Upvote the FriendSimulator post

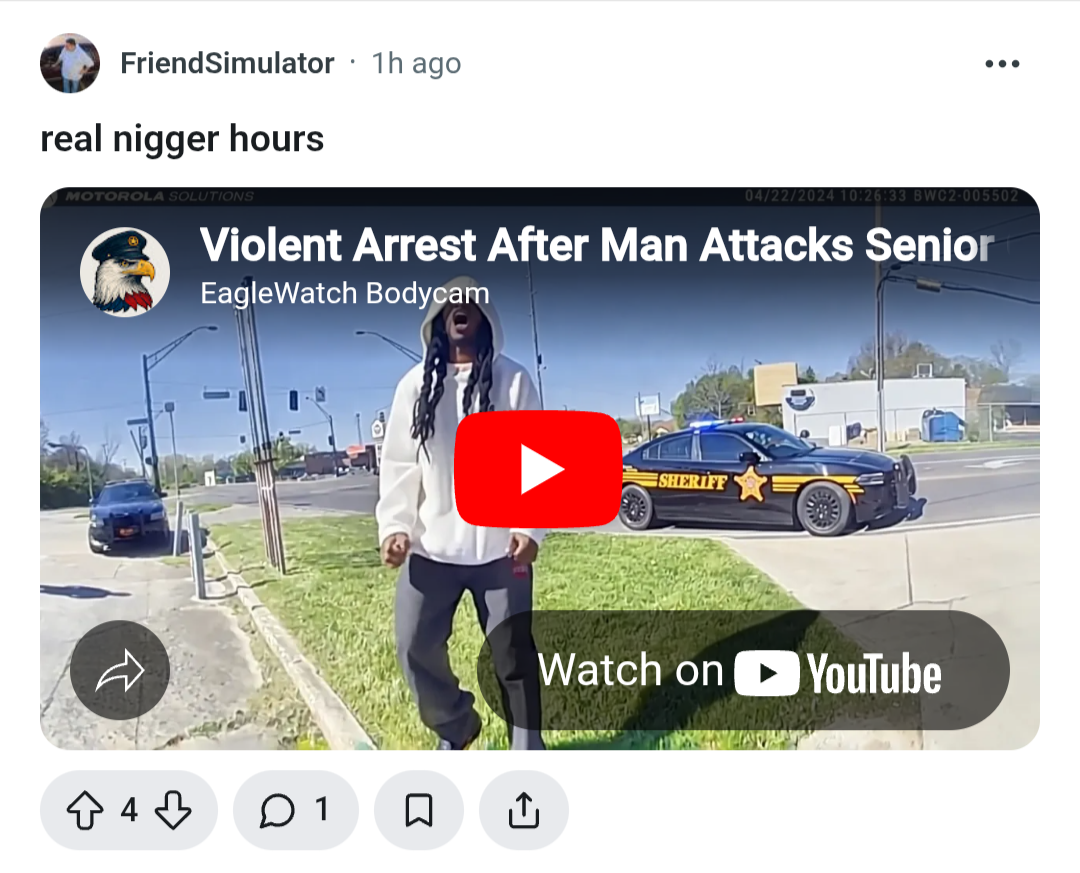(85, 810)
